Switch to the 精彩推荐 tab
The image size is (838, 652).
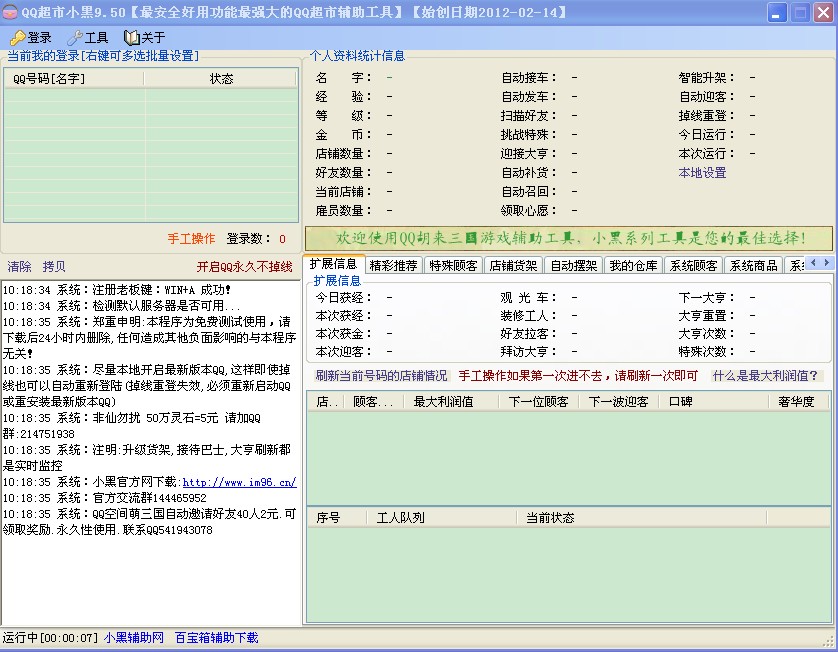click(393, 266)
